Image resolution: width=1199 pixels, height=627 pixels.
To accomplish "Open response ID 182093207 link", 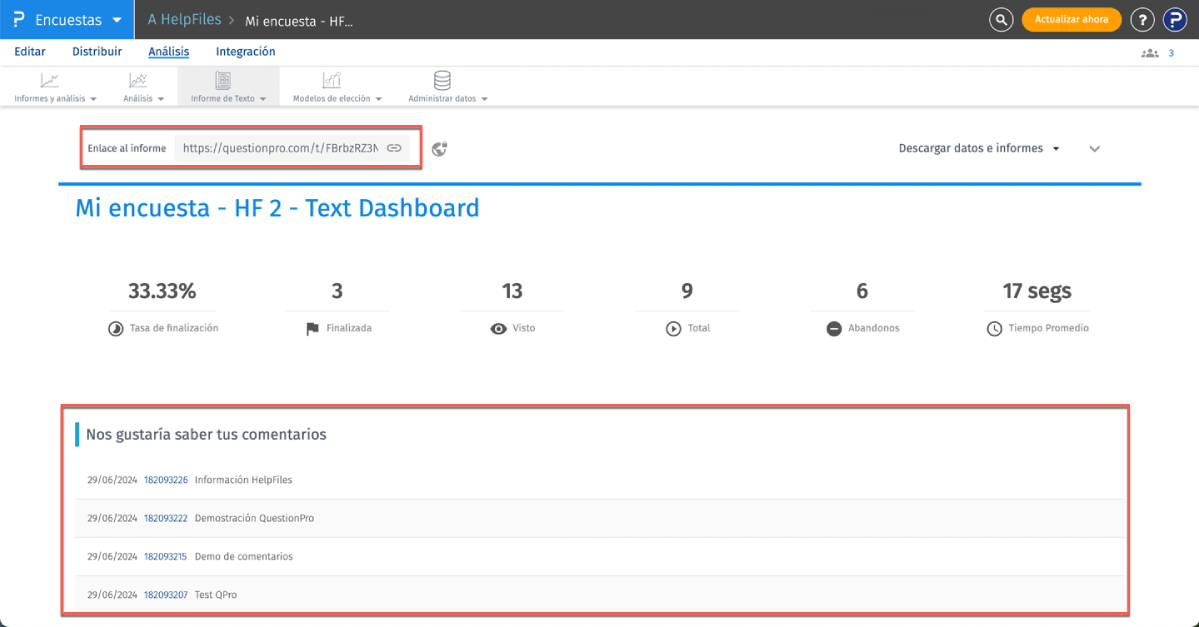I will pos(165,595).
